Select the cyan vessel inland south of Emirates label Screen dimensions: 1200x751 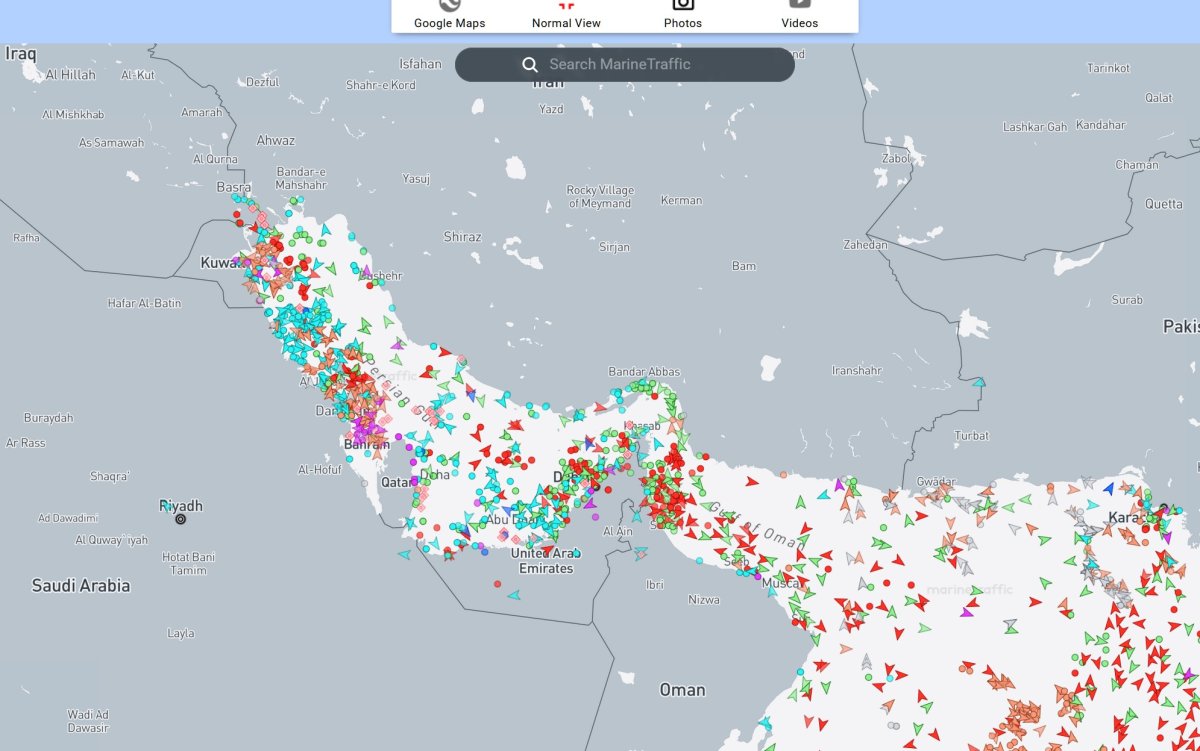514,595
